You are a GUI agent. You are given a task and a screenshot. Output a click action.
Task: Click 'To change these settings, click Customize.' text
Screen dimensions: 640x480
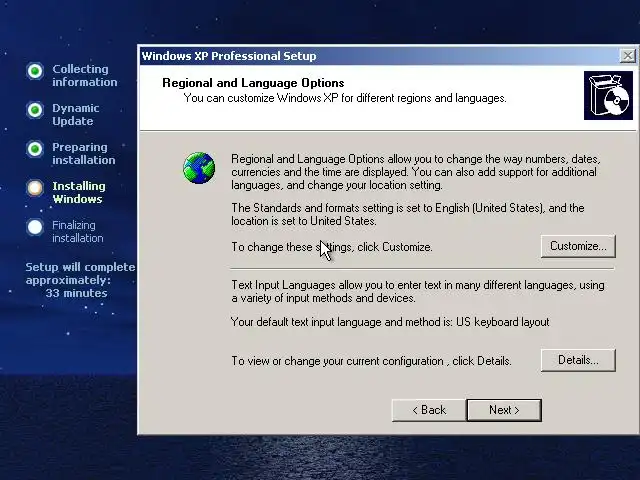[332, 247]
